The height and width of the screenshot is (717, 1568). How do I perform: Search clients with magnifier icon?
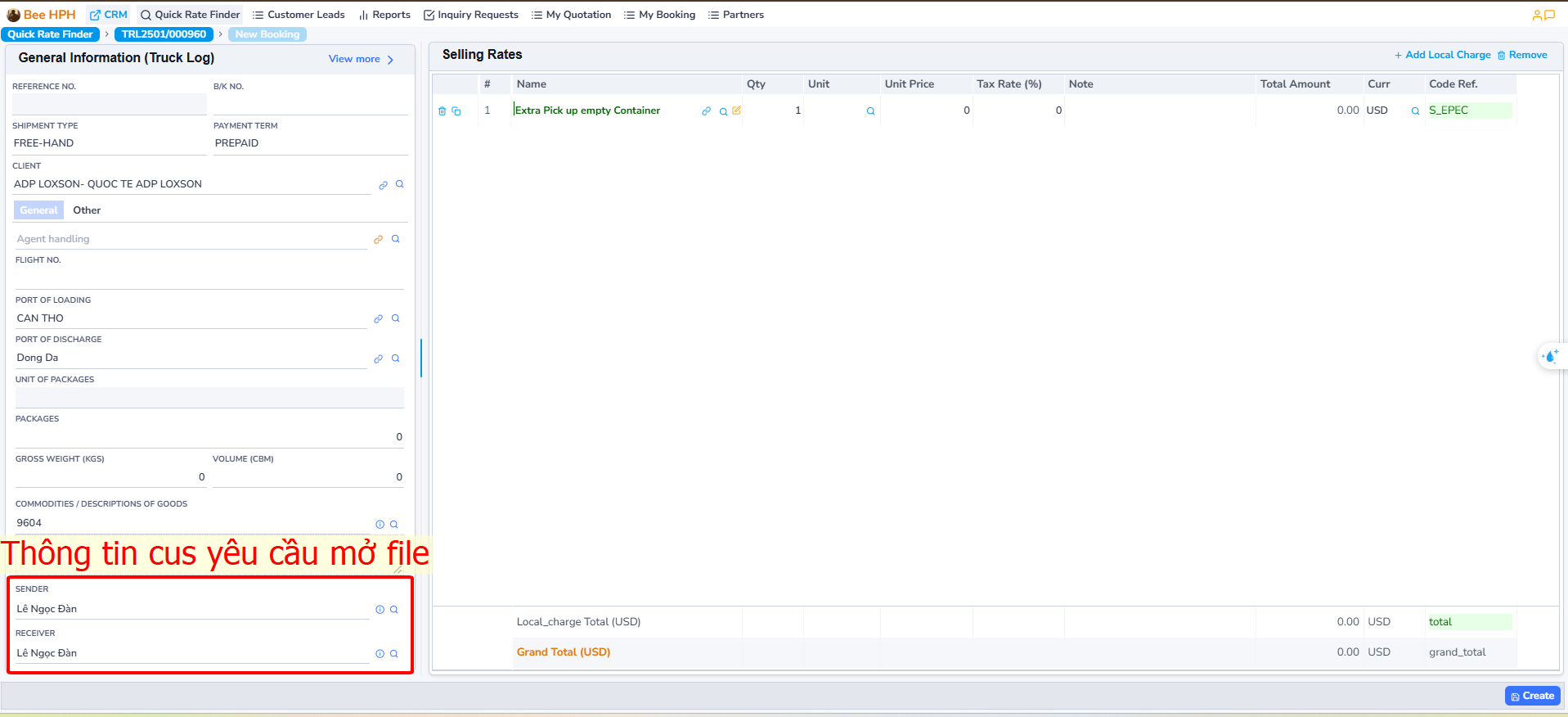click(400, 184)
